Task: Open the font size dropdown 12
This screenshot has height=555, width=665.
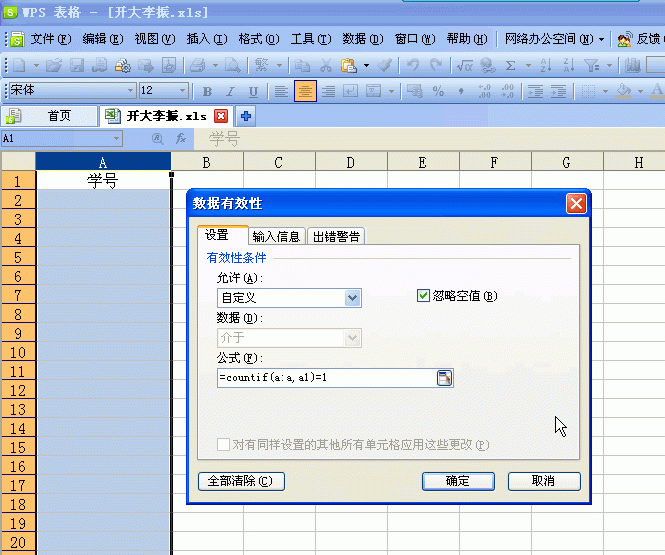Action: click(x=182, y=90)
